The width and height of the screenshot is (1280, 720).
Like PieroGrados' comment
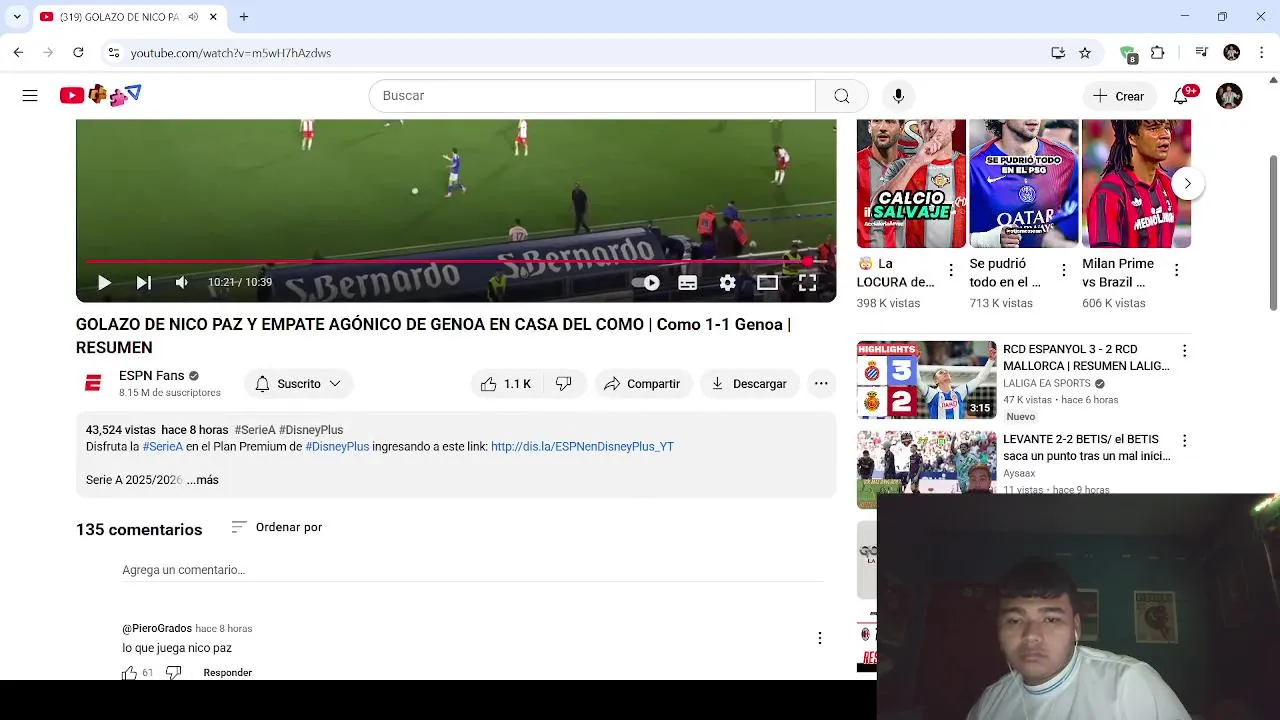click(129, 673)
